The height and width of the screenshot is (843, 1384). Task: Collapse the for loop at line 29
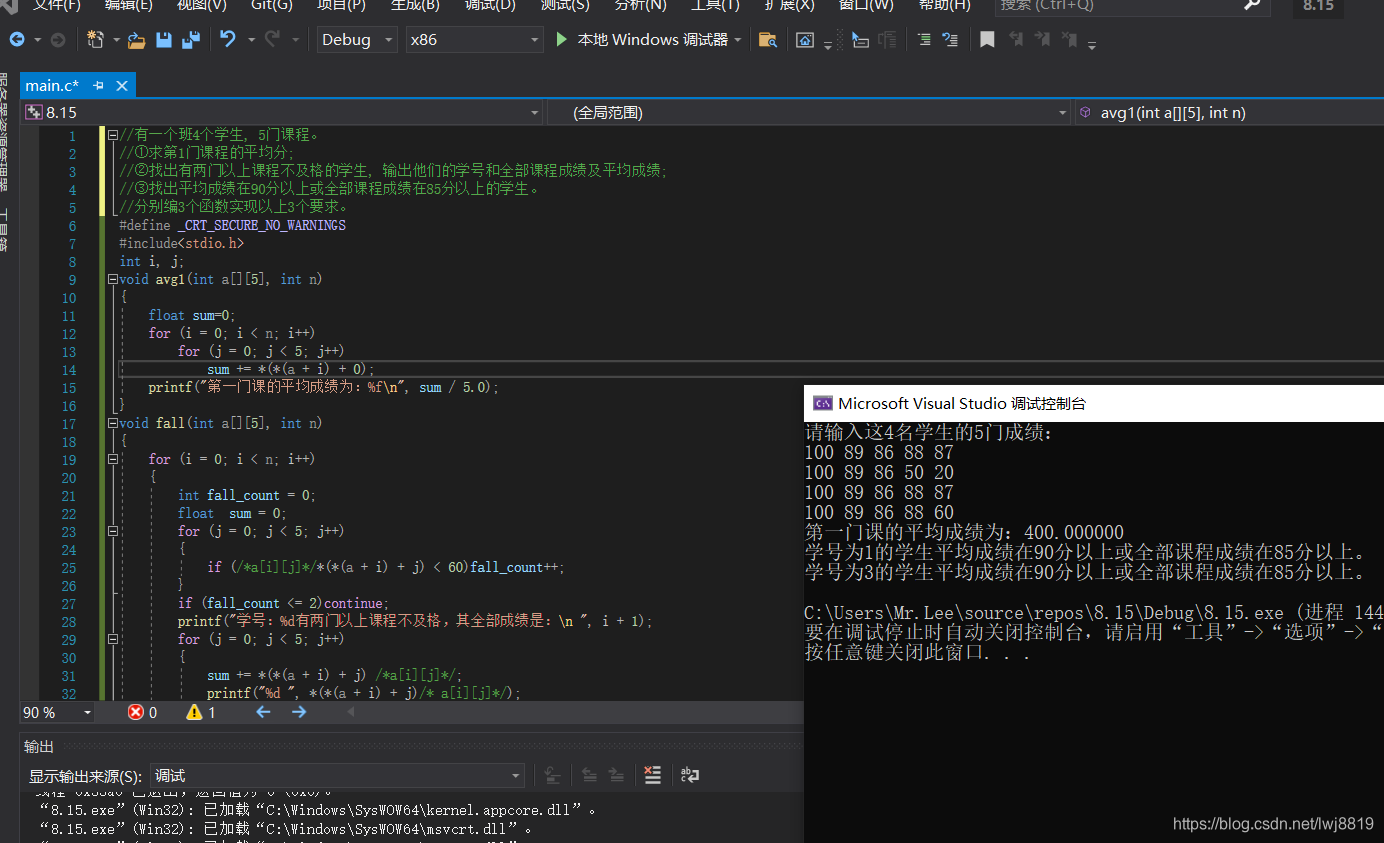pos(113,639)
